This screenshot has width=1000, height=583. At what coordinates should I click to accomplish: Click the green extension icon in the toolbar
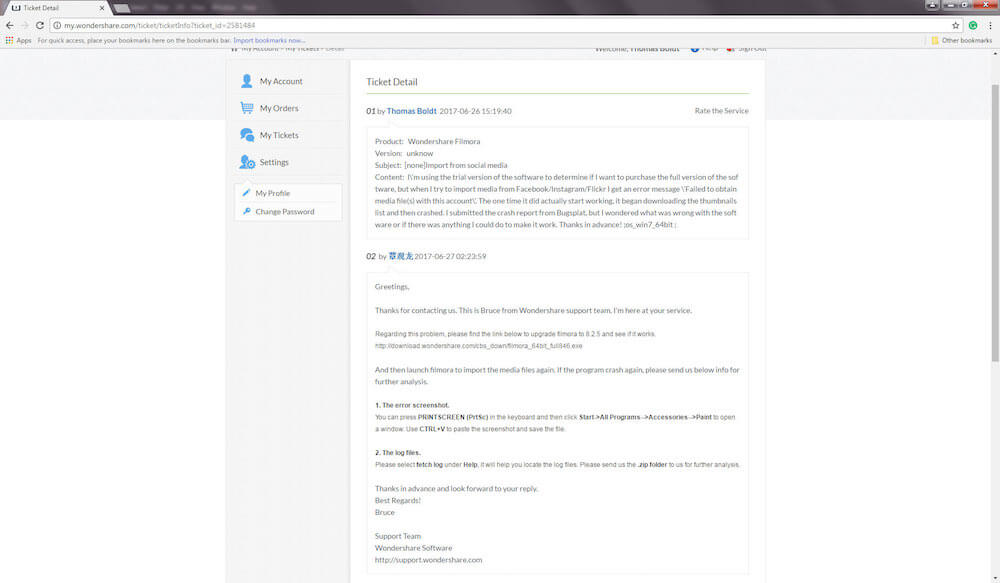click(973, 26)
